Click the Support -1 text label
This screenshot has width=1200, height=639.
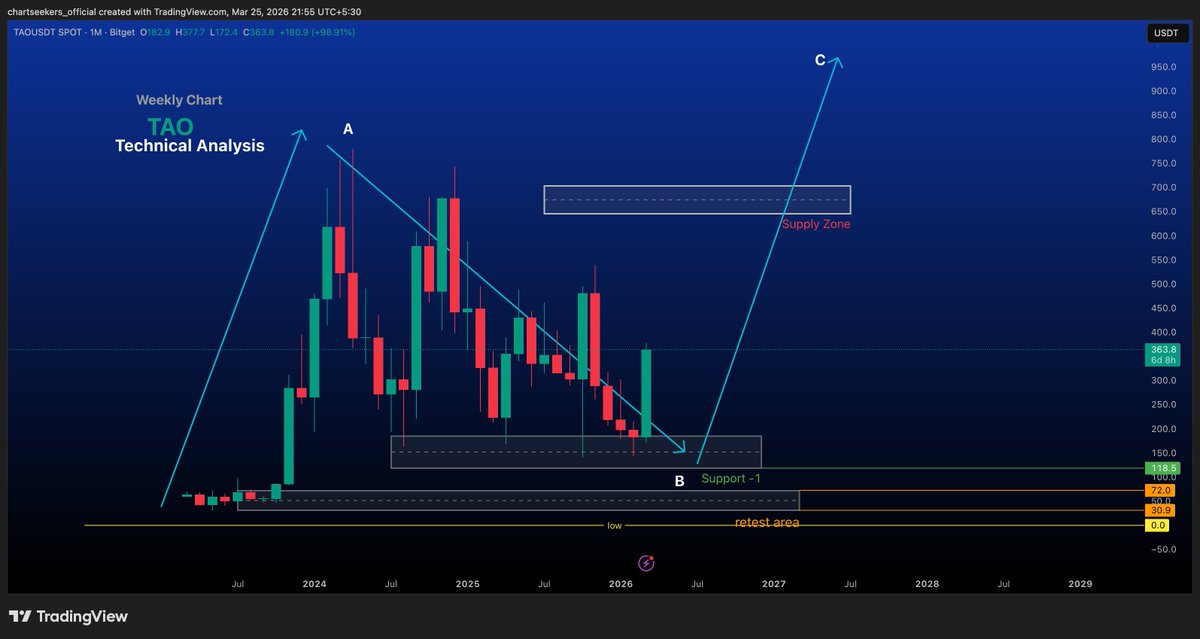pos(731,478)
